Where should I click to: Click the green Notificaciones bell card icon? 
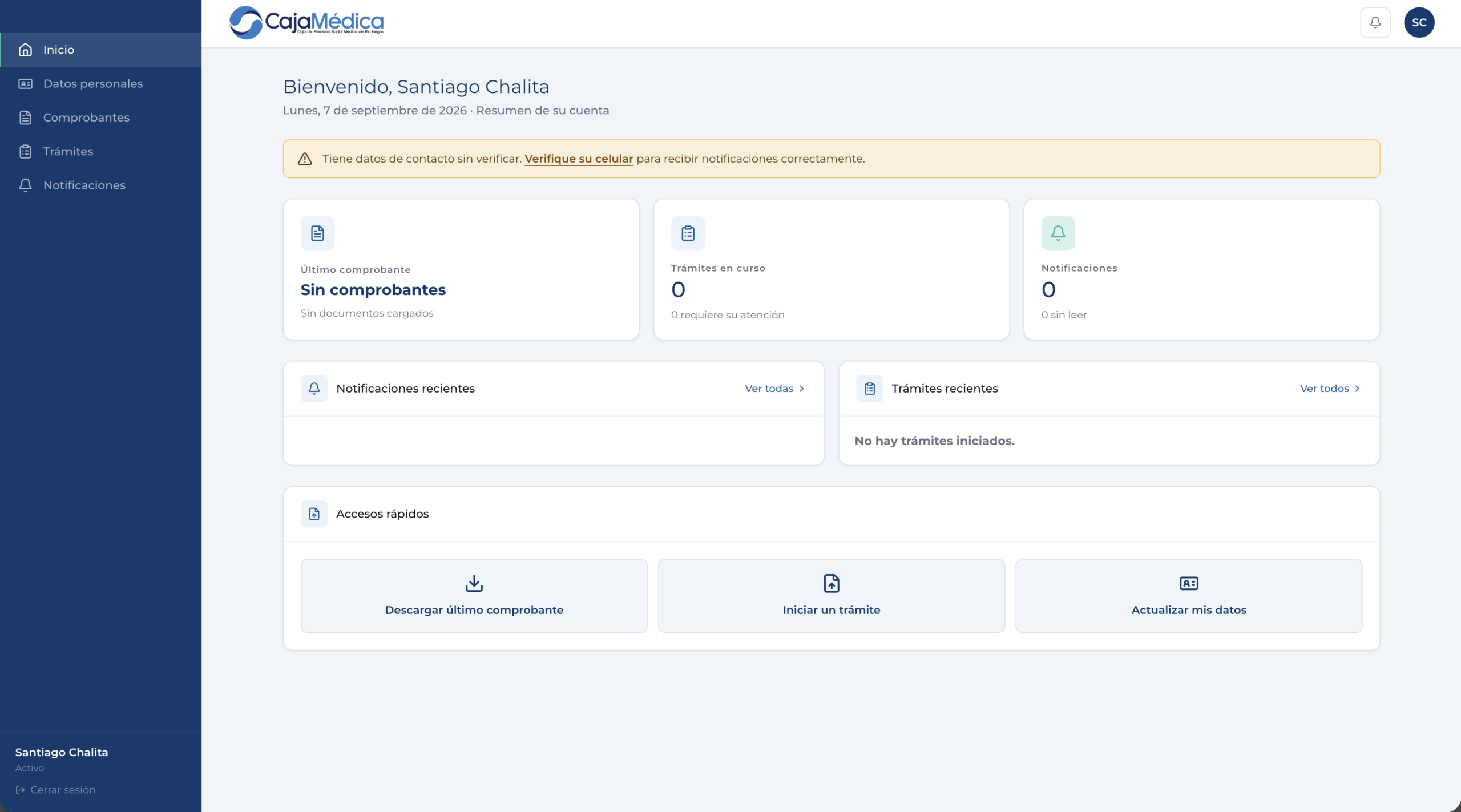tap(1058, 233)
